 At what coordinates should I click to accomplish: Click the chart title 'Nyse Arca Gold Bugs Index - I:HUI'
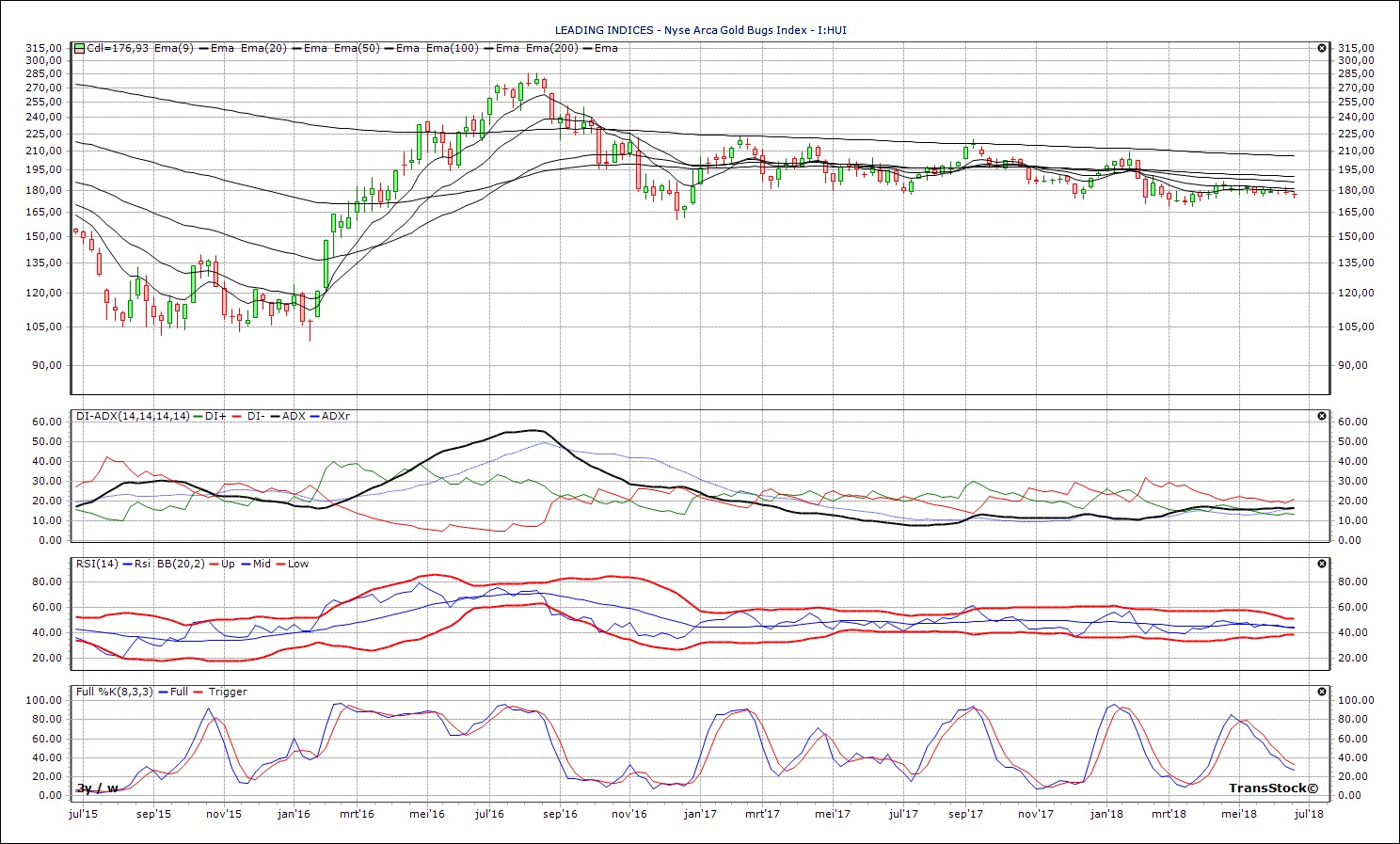[x=756, y=30]
